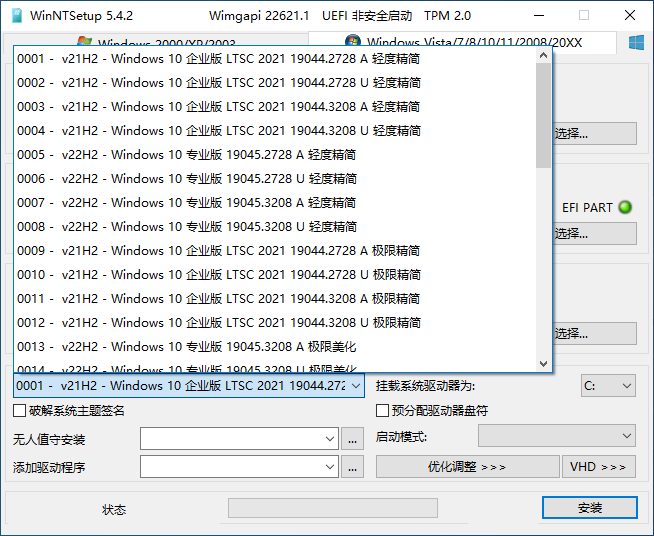Click the Windows logo icon at top right
Screen dimensions: 654x536
point(636,43)
